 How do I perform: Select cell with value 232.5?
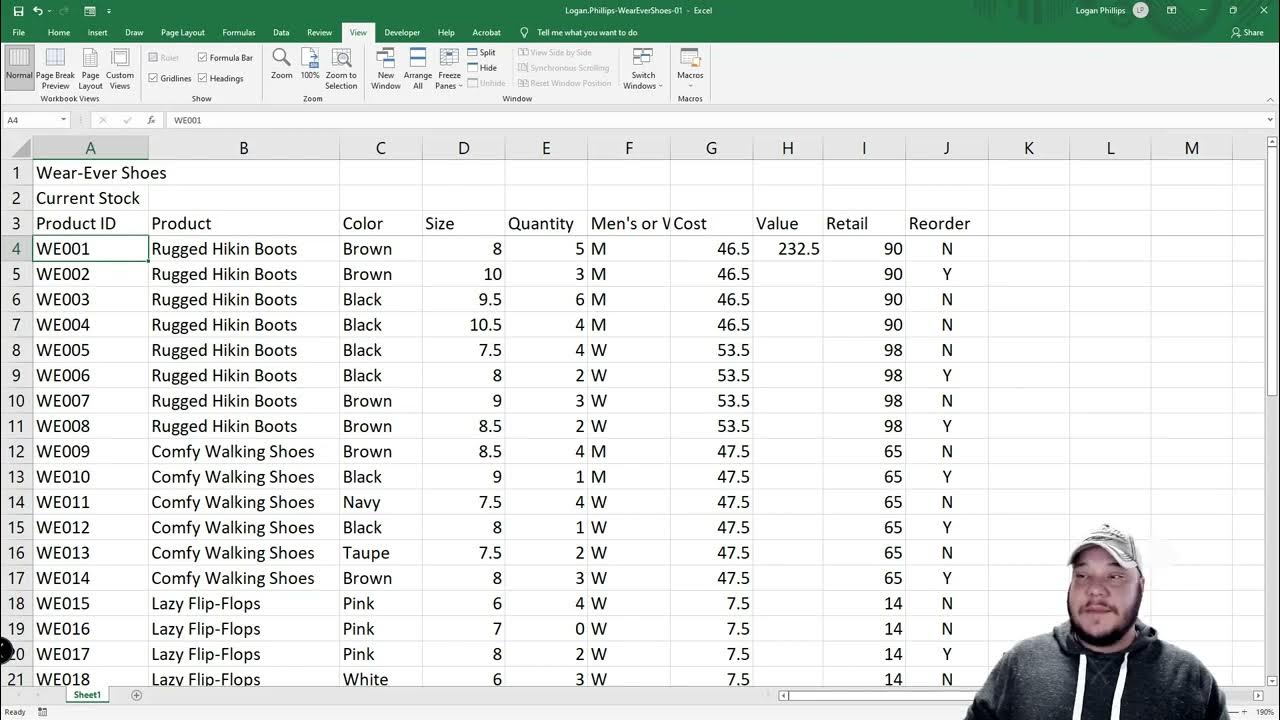[x=788, y=249]
